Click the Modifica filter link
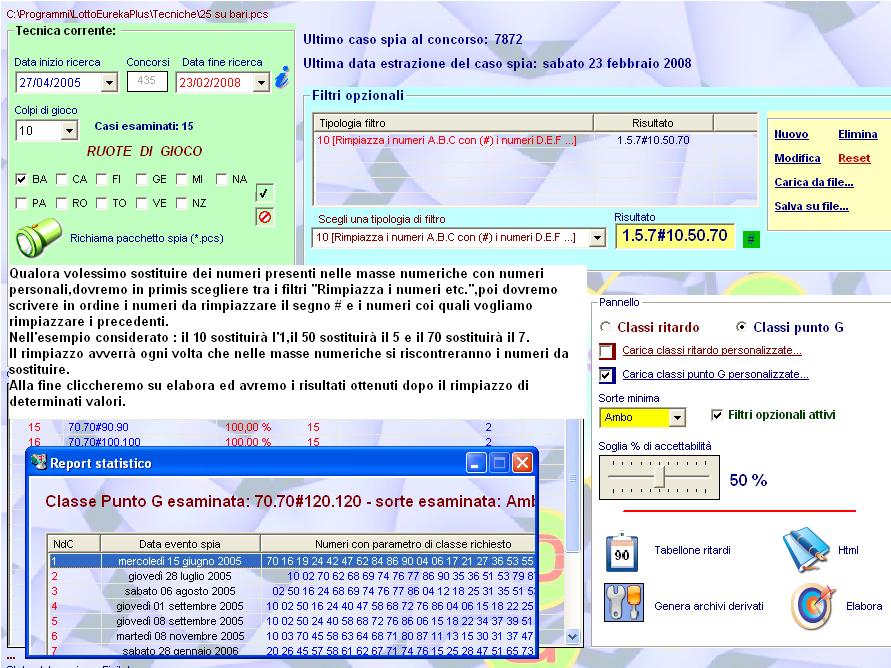This screenshot has width=891, height=668. tap(797, 158)
